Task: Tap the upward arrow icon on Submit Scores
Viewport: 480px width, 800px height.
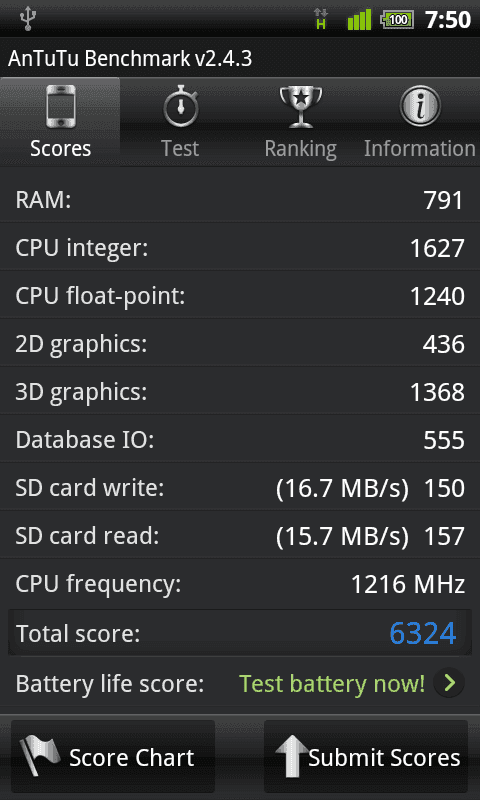Action: pos(292,758)
